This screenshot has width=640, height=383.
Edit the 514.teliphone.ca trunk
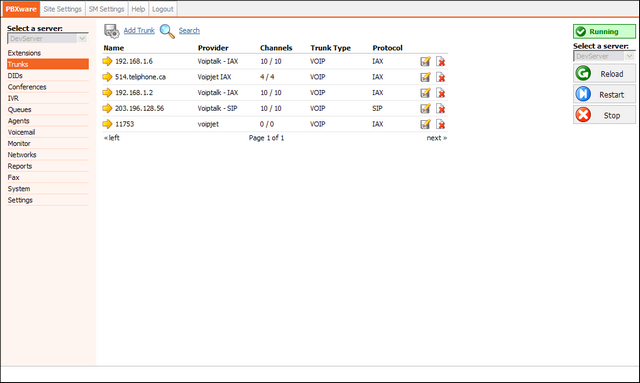(x=425, y=77)
